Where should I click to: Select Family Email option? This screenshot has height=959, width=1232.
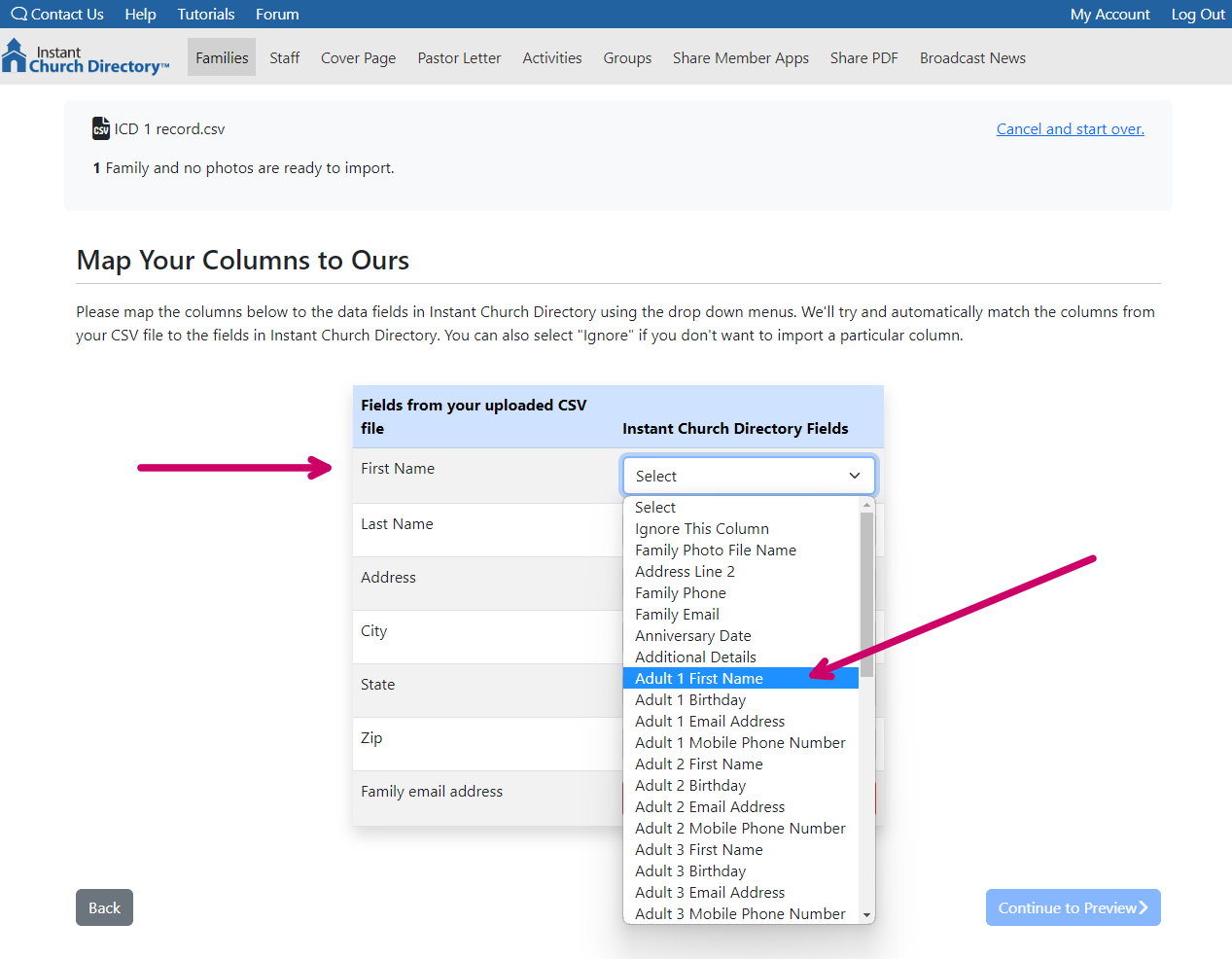point(741,614)
